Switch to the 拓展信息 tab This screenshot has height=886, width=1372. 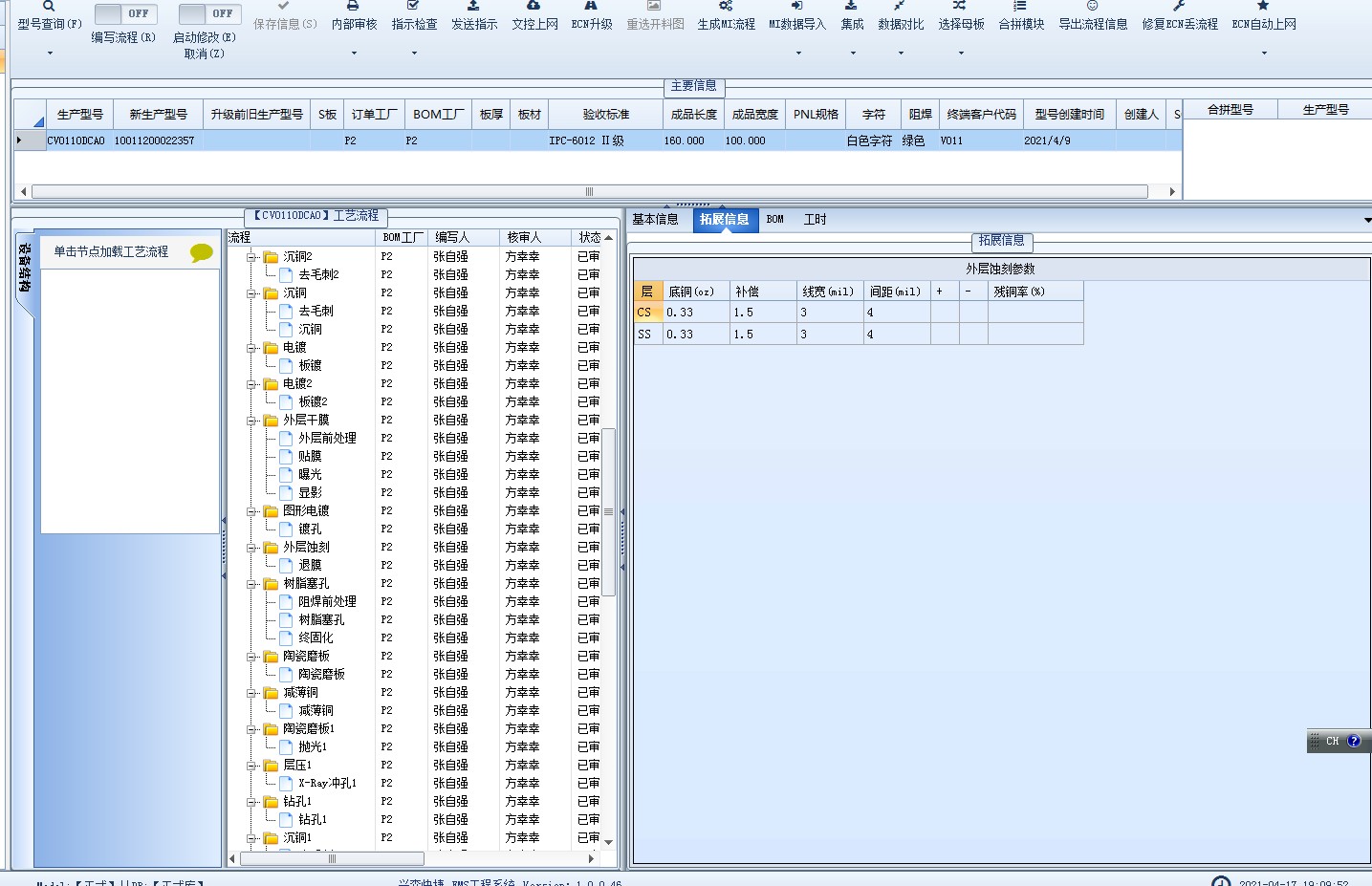(724, 220)
